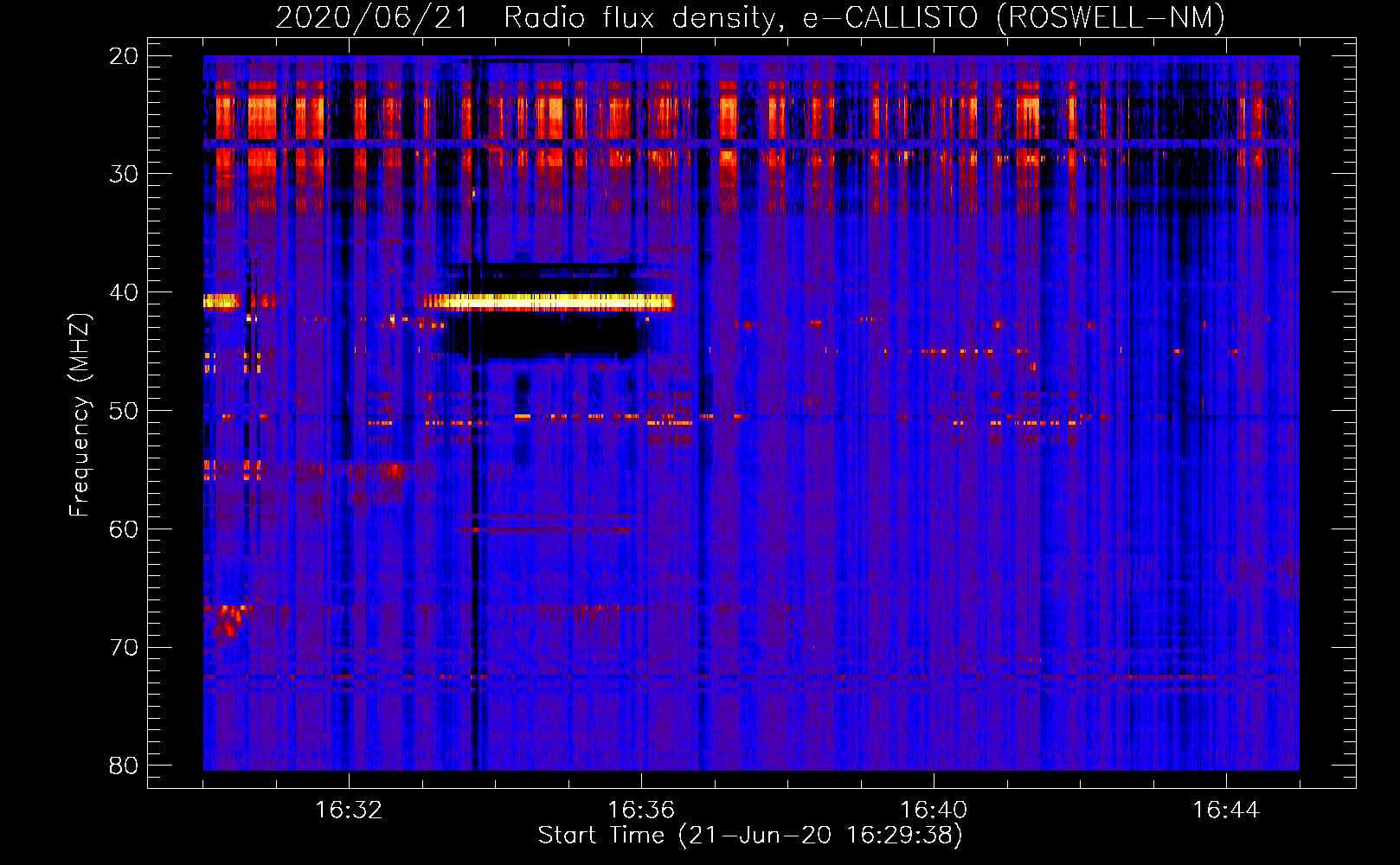Click the 80 frequency tick label
Image resolution: width=1400 pixels, height=865 pixels.
pyautogui.click(x=124, y=766)
